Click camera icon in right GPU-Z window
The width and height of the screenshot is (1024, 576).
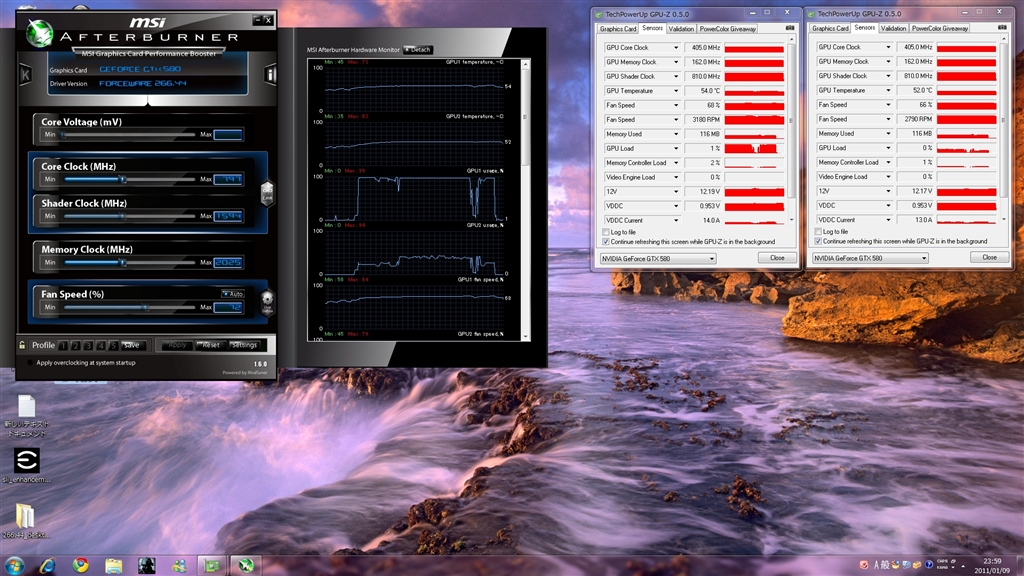click(1002, 27)
